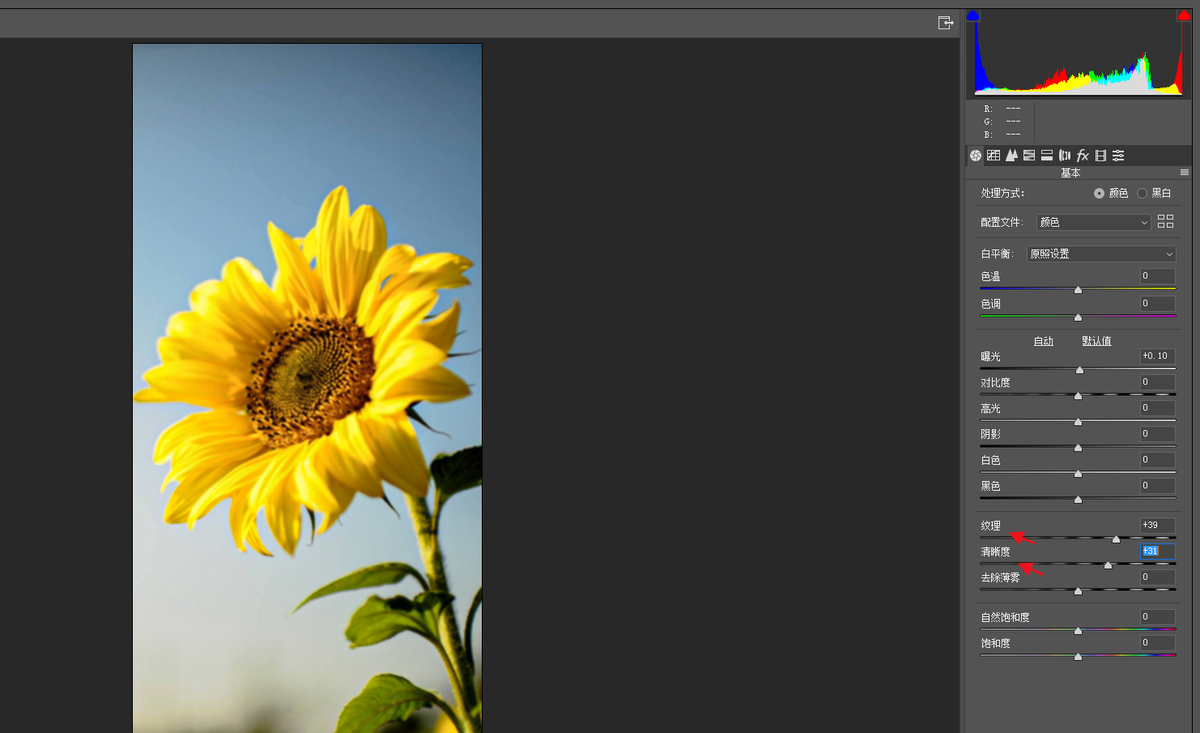Click the 去除薄雾 dehaze slider handle

coord(1078,591)
